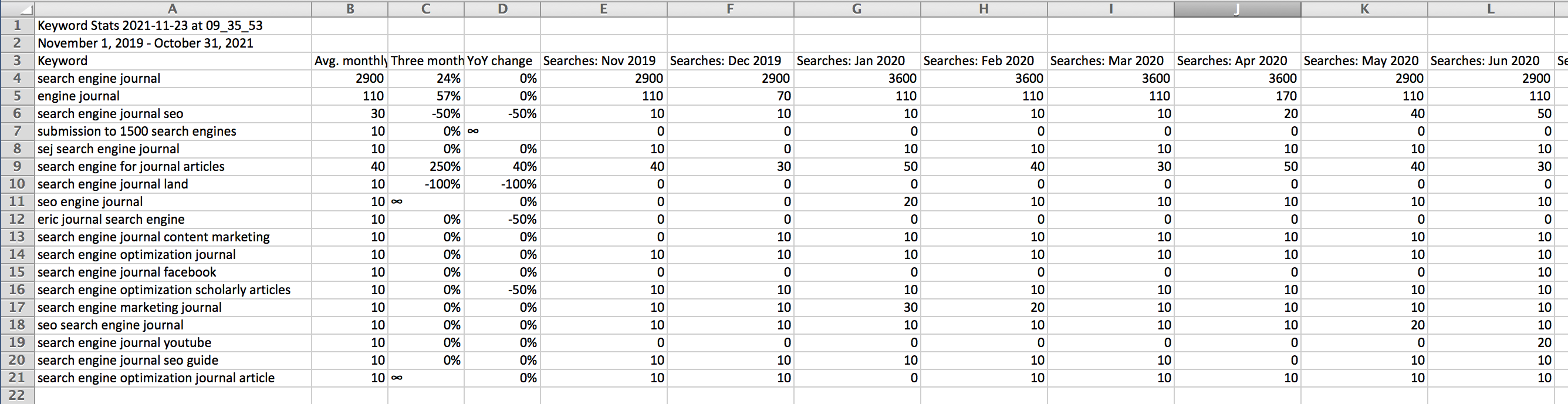Click keyword cell 'seo engine journal'
The width and height of the screenshot is (1568, 404).
pyautogui.click(x=173, y=201)
